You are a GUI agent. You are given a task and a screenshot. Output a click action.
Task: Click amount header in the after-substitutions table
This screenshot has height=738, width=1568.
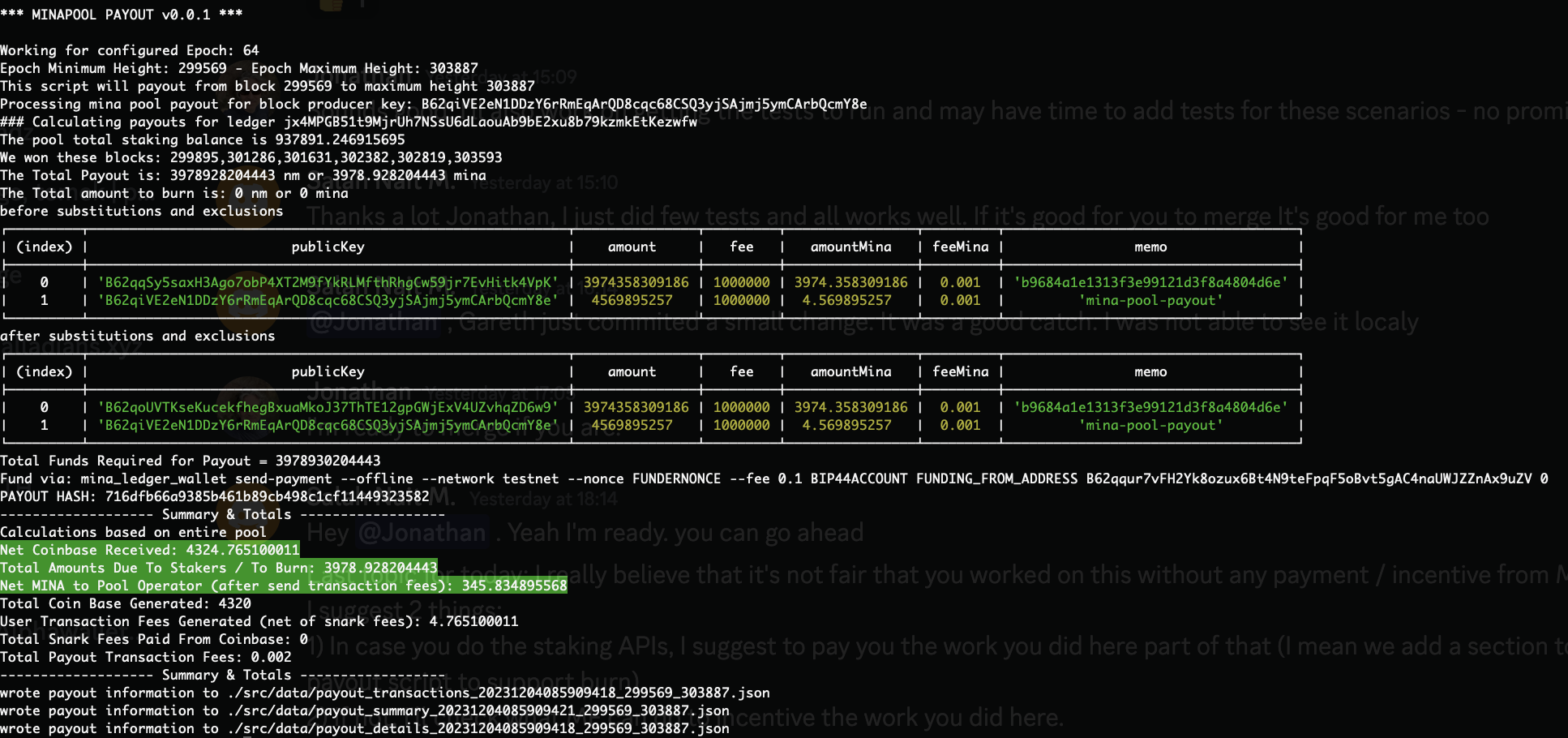pos(632,371)
